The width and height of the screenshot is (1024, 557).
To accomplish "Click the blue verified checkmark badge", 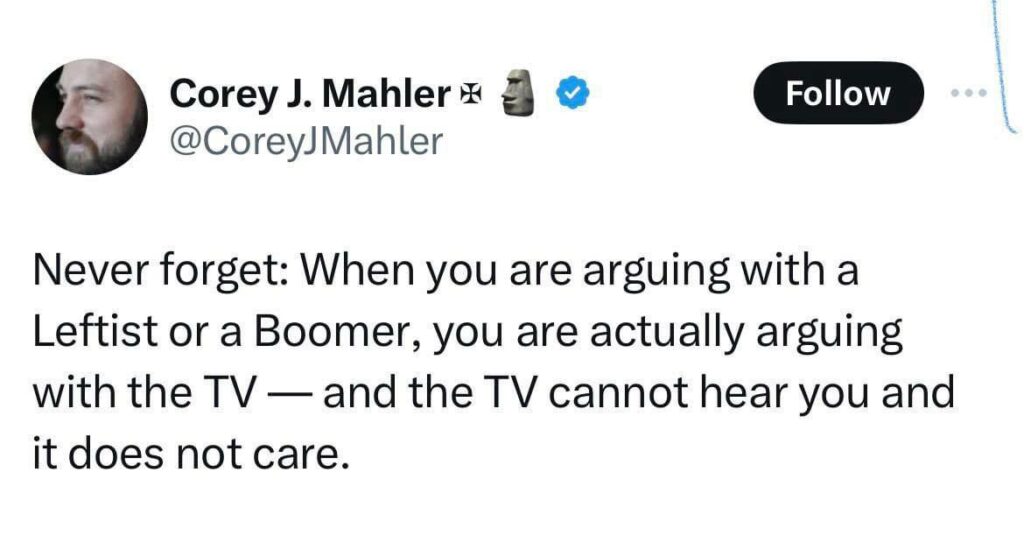I will click(570, 94).
